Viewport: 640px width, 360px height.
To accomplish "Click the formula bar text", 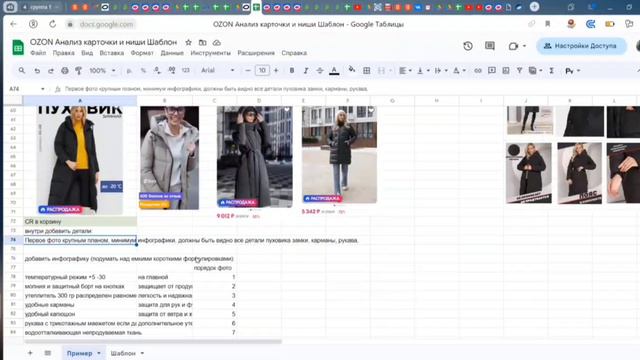I will tap(216, 89).
